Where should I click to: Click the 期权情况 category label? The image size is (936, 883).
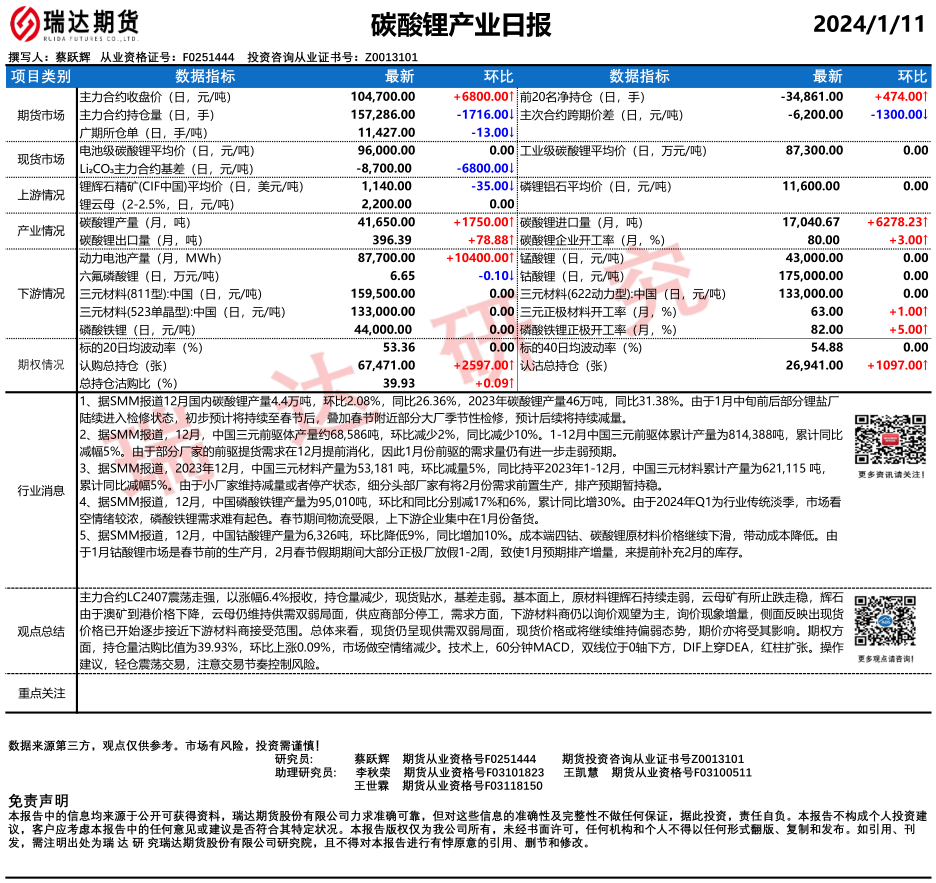click(41, 365)
